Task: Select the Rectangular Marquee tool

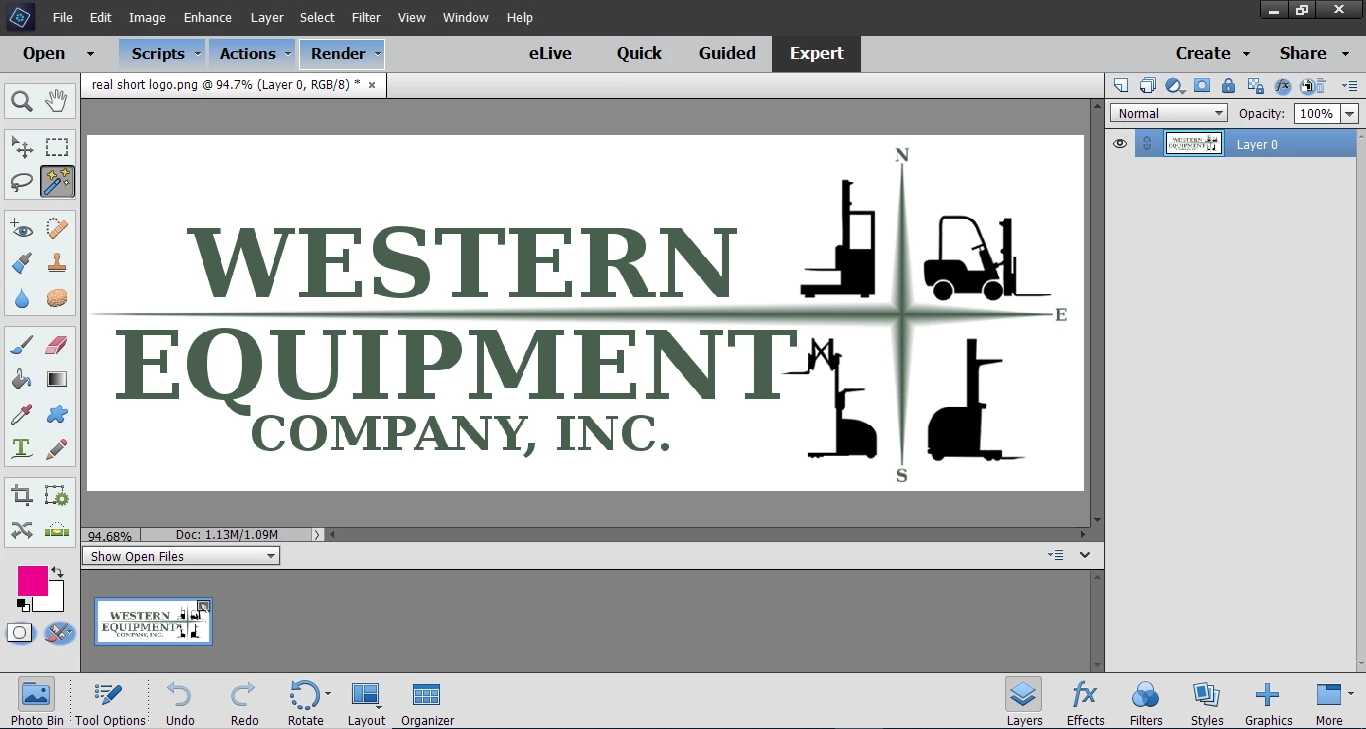Action: [57, 148]
